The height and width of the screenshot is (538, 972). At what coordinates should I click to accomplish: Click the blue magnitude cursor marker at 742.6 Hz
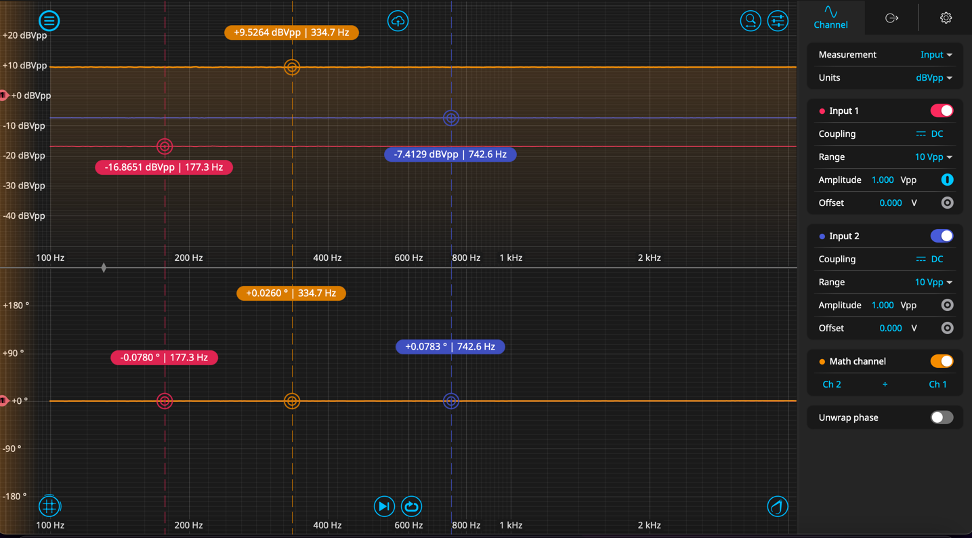451,118
